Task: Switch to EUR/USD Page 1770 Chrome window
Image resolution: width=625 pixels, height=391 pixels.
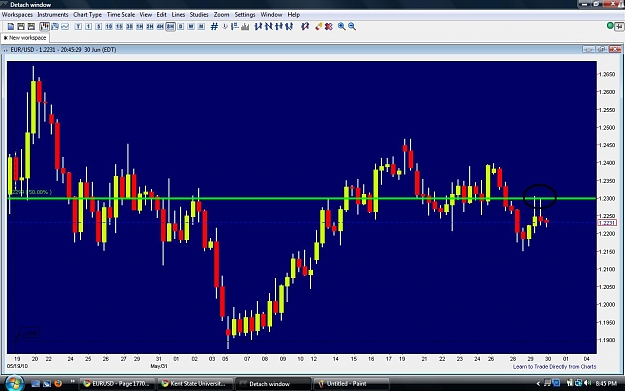Action: click(x=117, y=384)
